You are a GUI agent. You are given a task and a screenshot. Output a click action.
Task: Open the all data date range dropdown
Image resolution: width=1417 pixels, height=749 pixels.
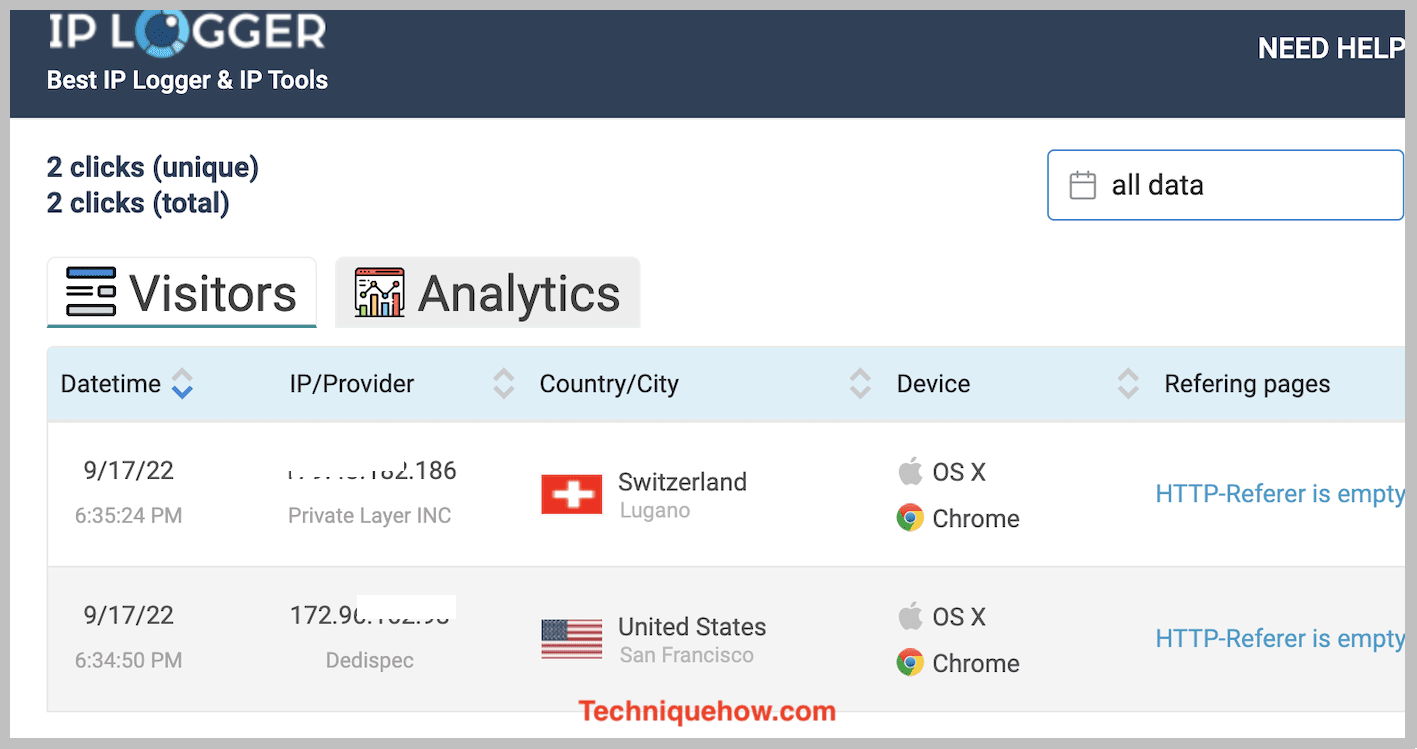click(x=1226, y=185)
